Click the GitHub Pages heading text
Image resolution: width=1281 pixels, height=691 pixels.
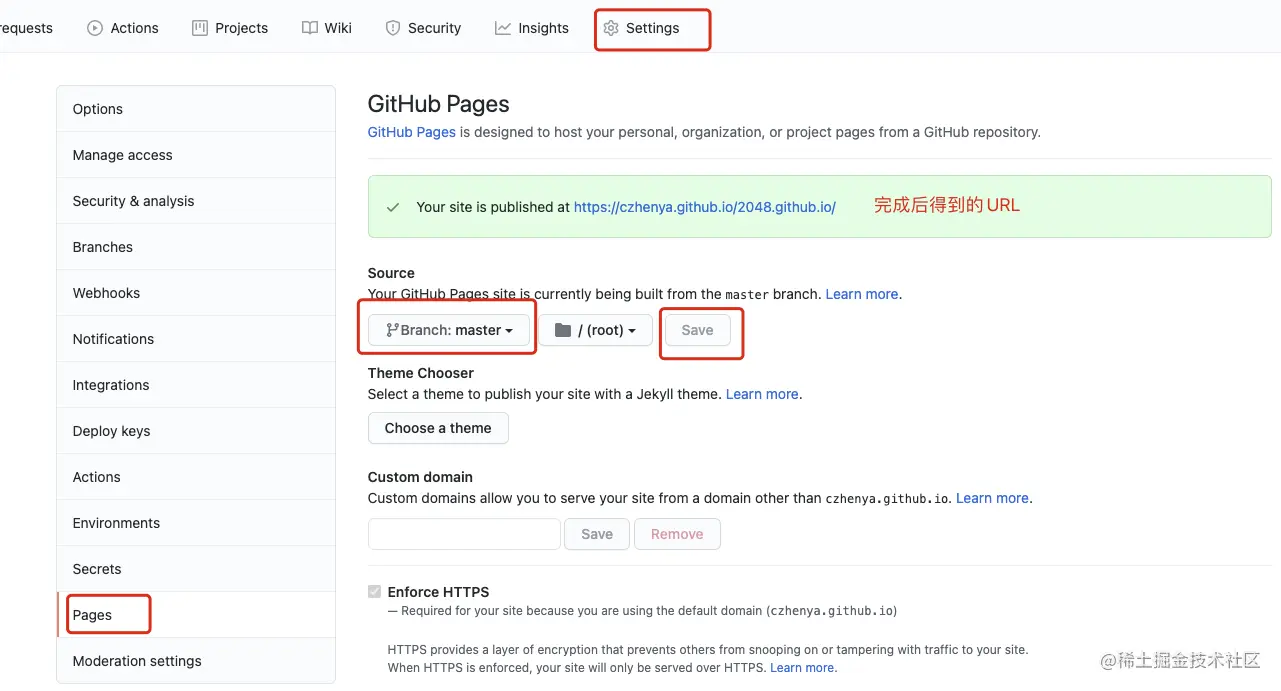pos(439,104)
